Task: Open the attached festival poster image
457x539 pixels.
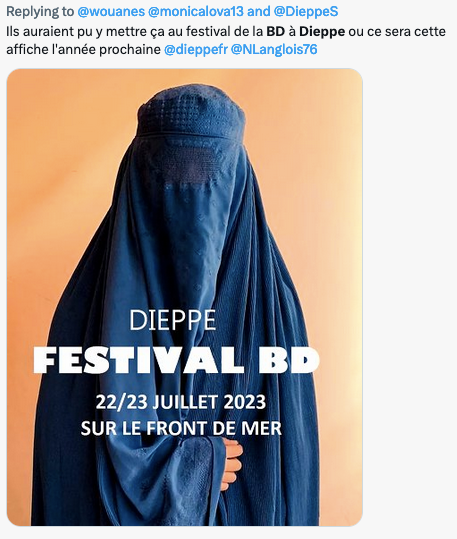Action: (185, 297)
